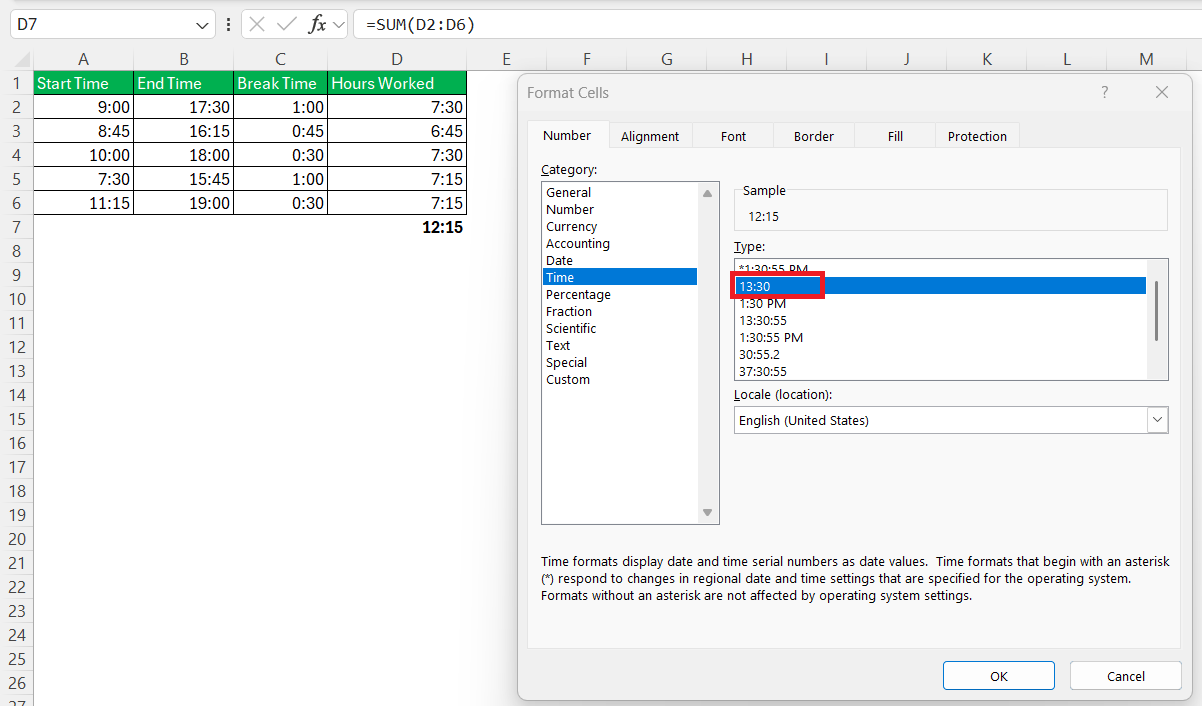Select the Fraction category
Viewport: 1202px width, 706px height.
click(x=620, y=311)
